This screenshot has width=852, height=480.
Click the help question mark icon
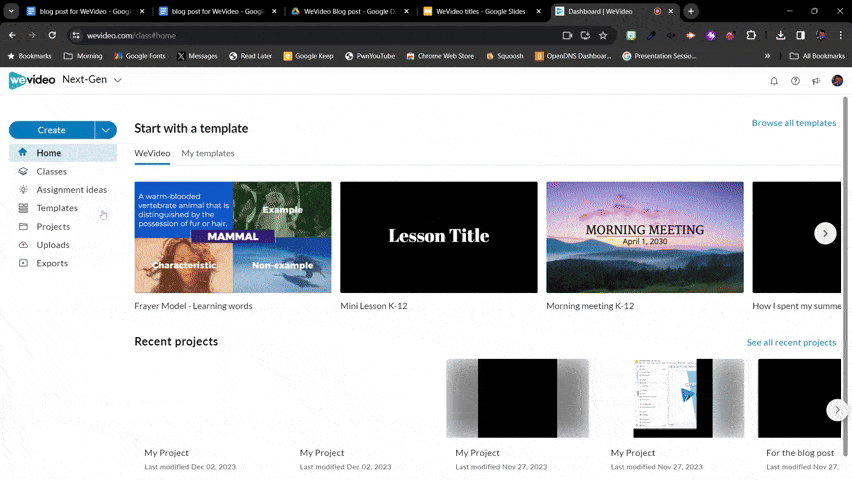click(795, 81)
